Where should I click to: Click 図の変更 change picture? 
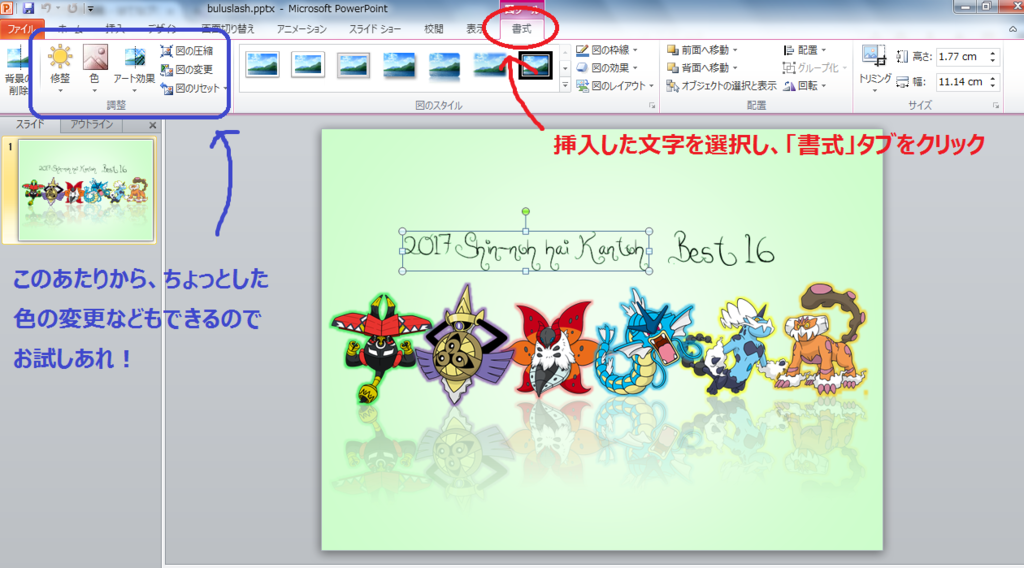[x=187, y=69]
